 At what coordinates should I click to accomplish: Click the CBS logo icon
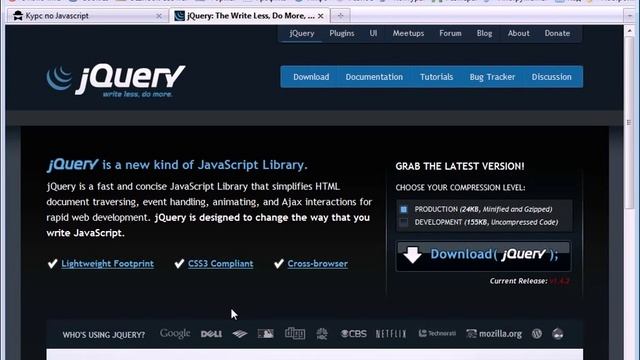353,334
